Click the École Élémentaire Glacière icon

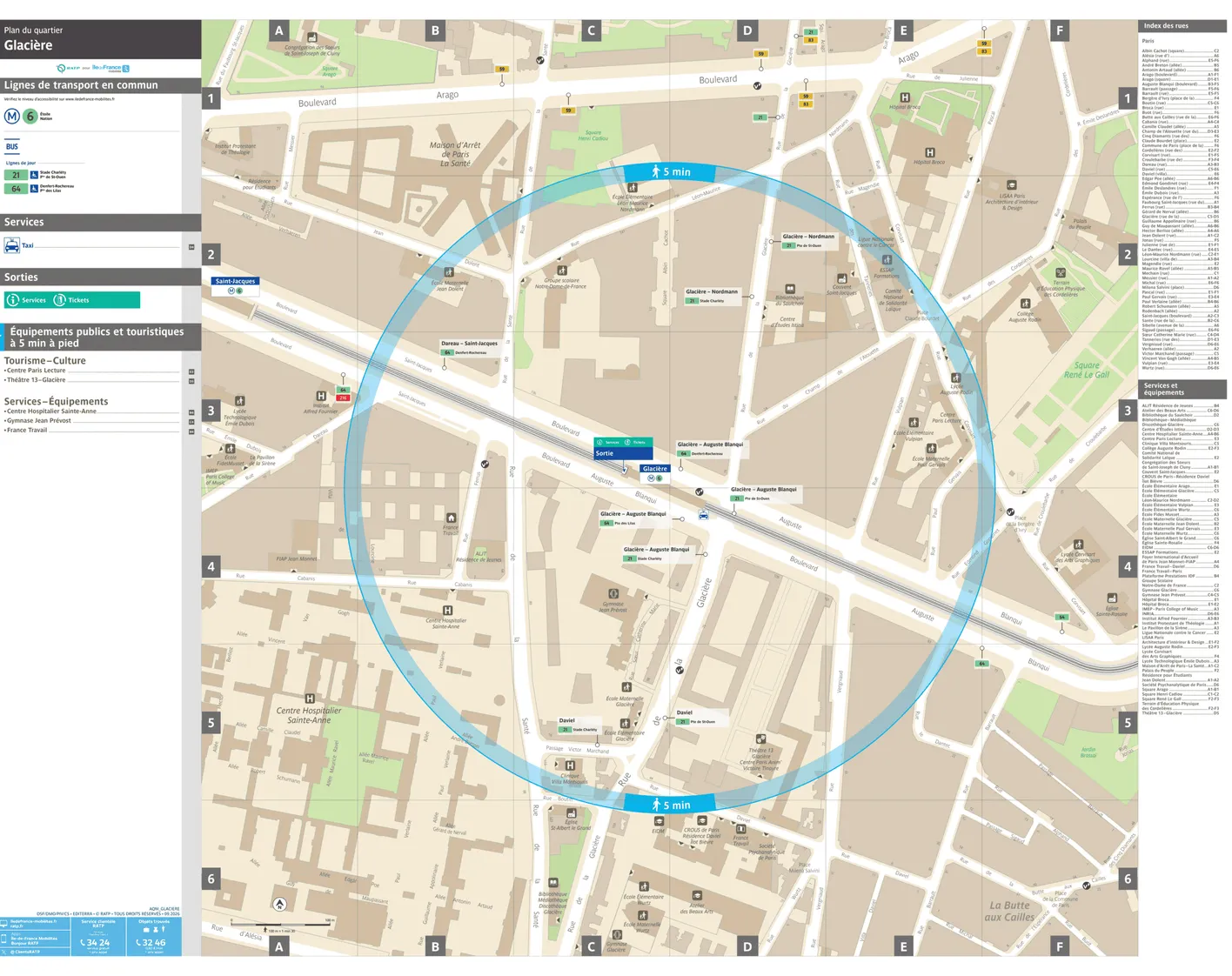pyautogui.click(x=625, y=722)
